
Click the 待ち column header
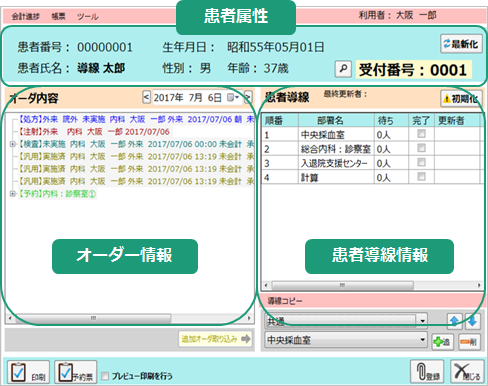[391, 120]
